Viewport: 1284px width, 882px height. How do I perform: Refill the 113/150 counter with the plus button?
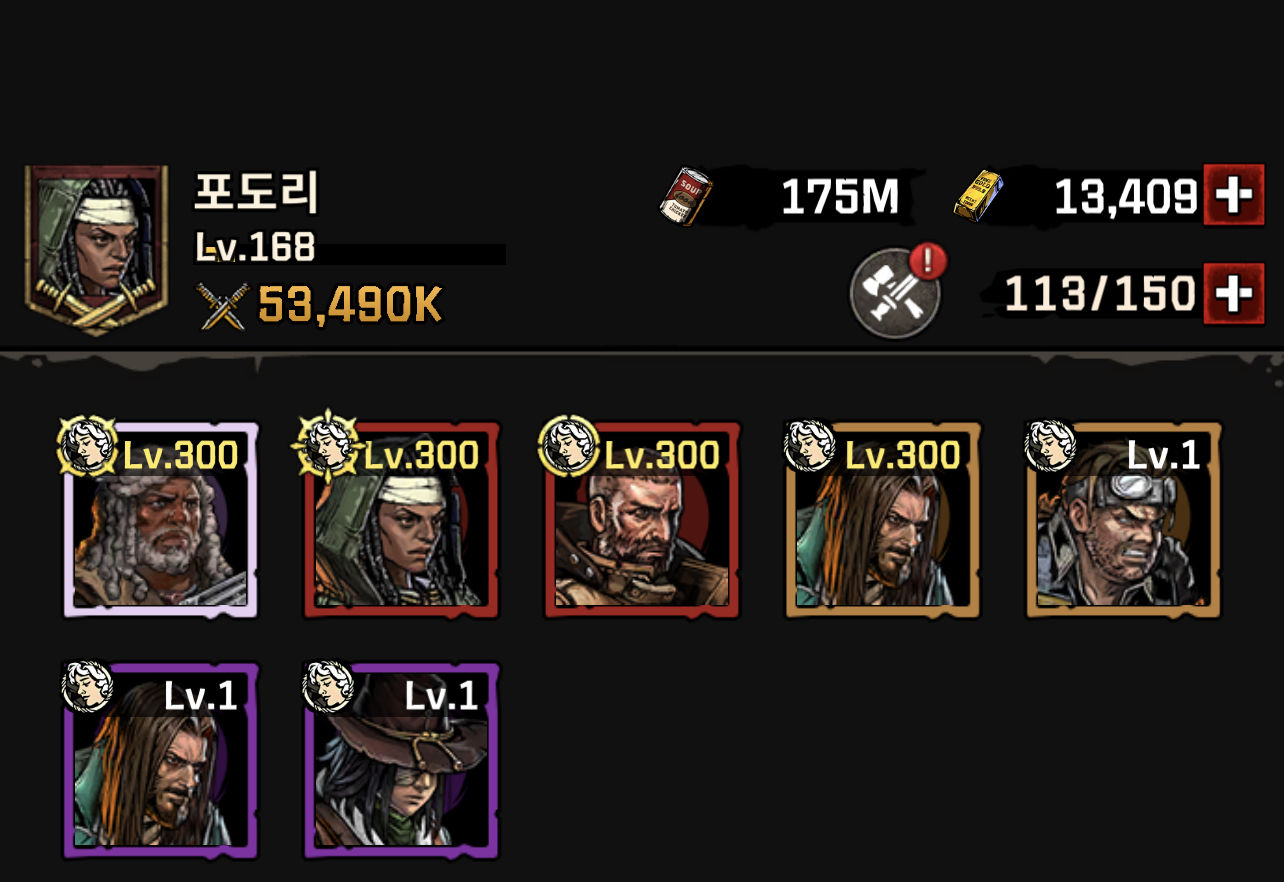coord(1233,295)
